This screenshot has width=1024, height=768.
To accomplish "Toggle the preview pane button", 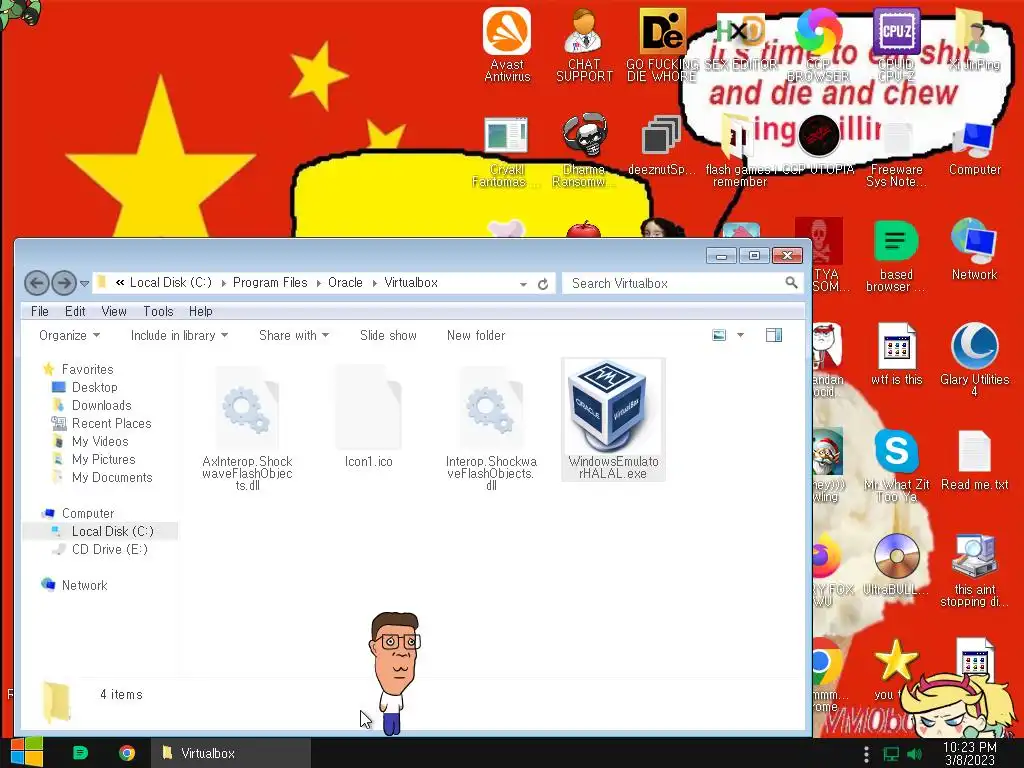I will click(774, 335).
